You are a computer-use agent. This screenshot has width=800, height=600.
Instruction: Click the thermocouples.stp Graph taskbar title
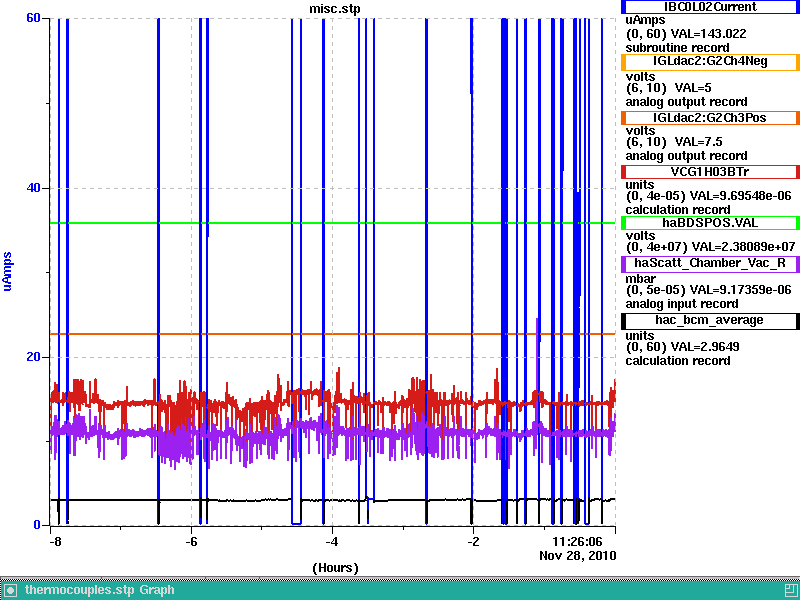coord(99,590)
